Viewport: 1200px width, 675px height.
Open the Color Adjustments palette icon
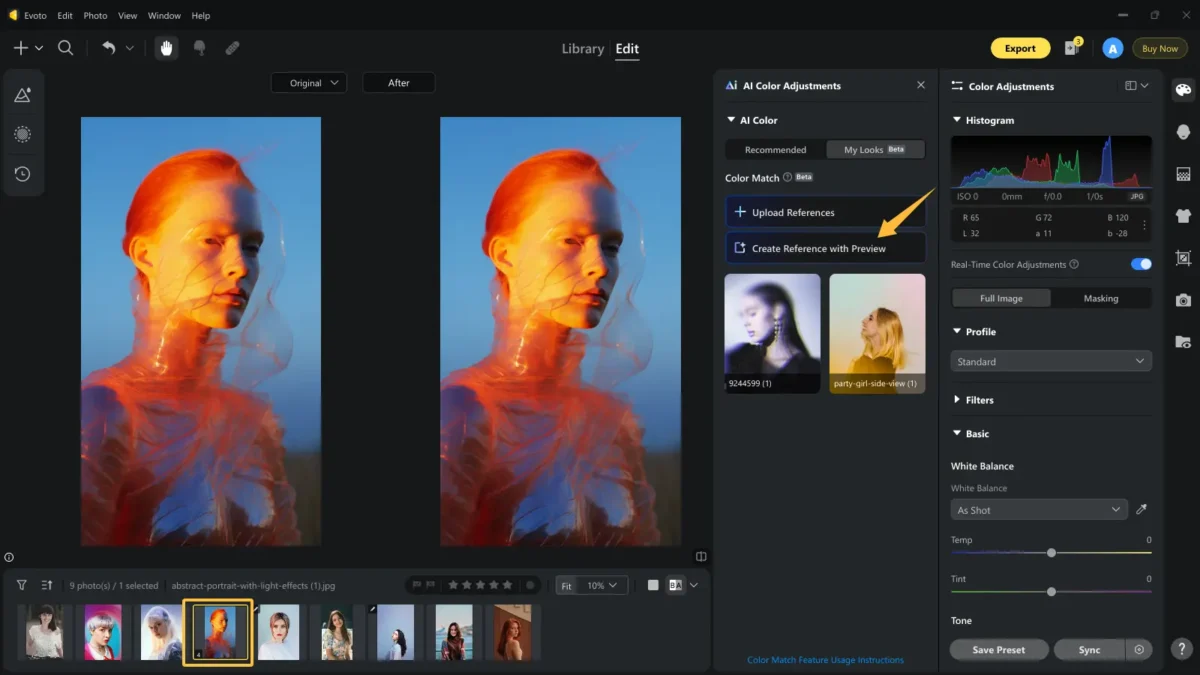(1183, 90)
